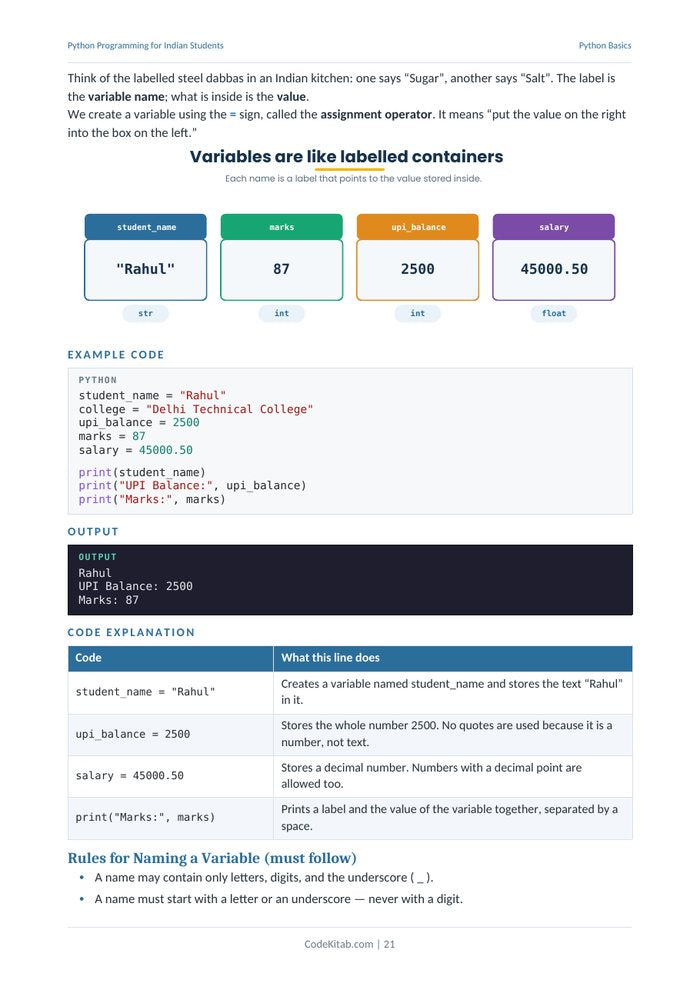Click the "Rahul" value box in the diagram
The image size is (700, 990).
click(x=146, y=270)
